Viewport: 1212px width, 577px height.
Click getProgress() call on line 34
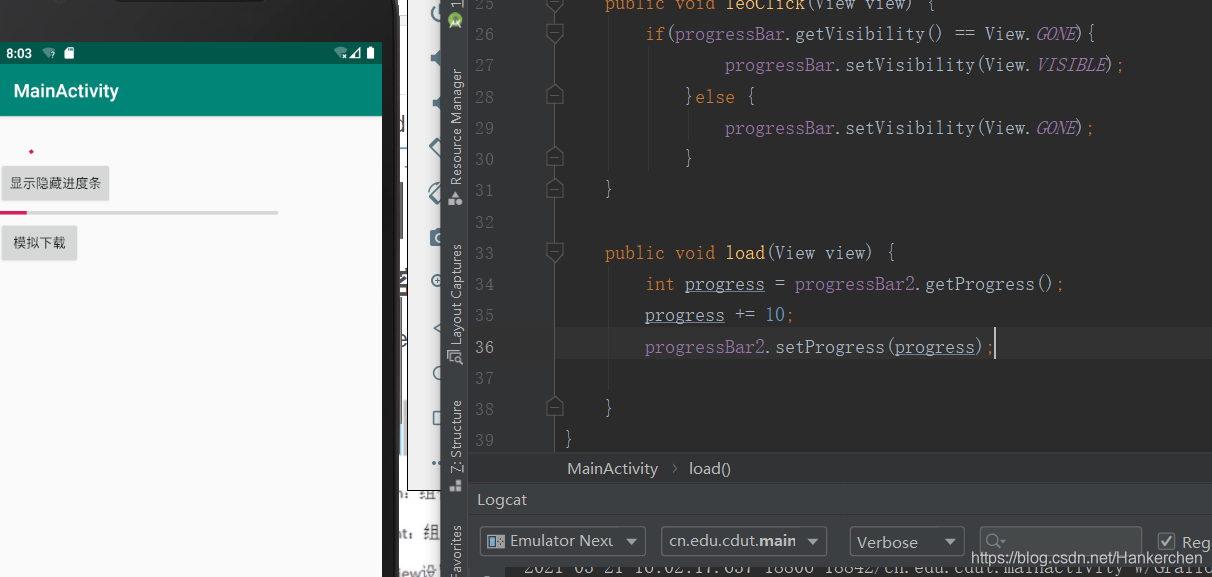coord(988,284)
